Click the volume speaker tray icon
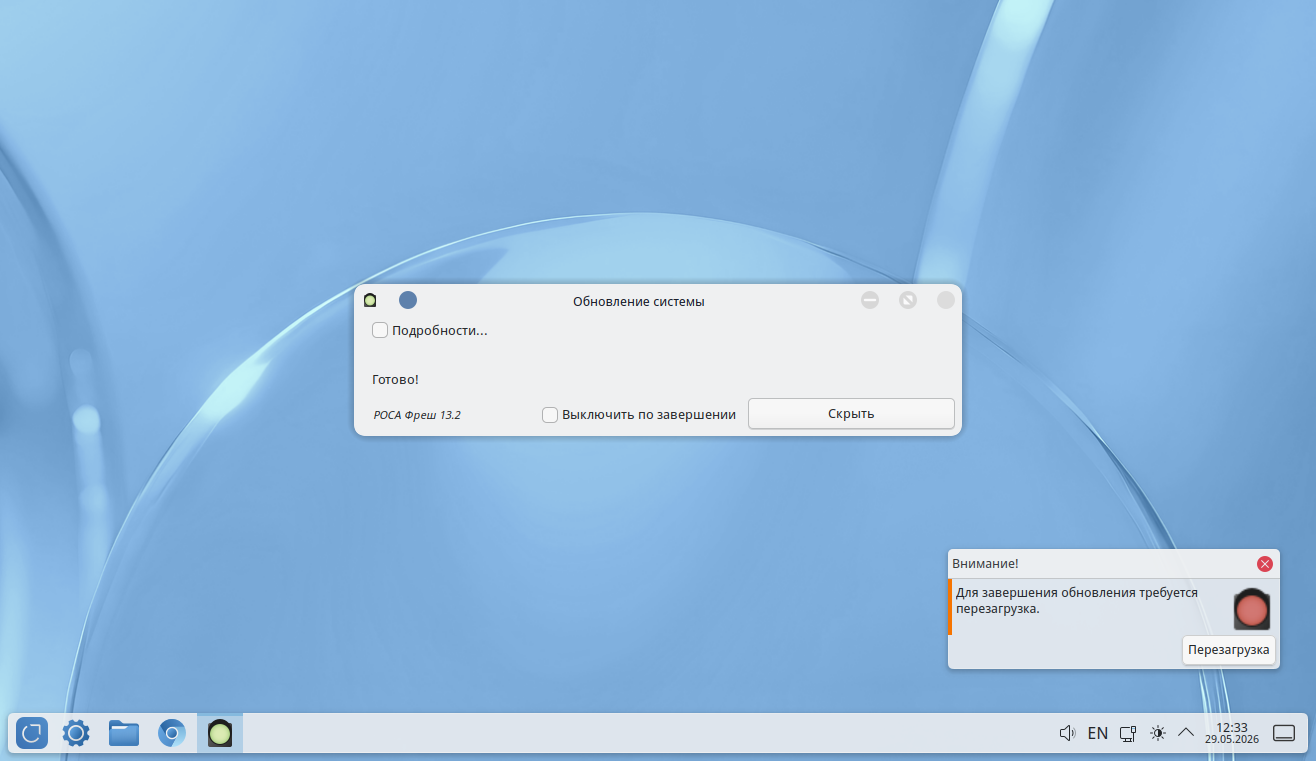This screenshot has width=1316, height=761. (1067, 733)
